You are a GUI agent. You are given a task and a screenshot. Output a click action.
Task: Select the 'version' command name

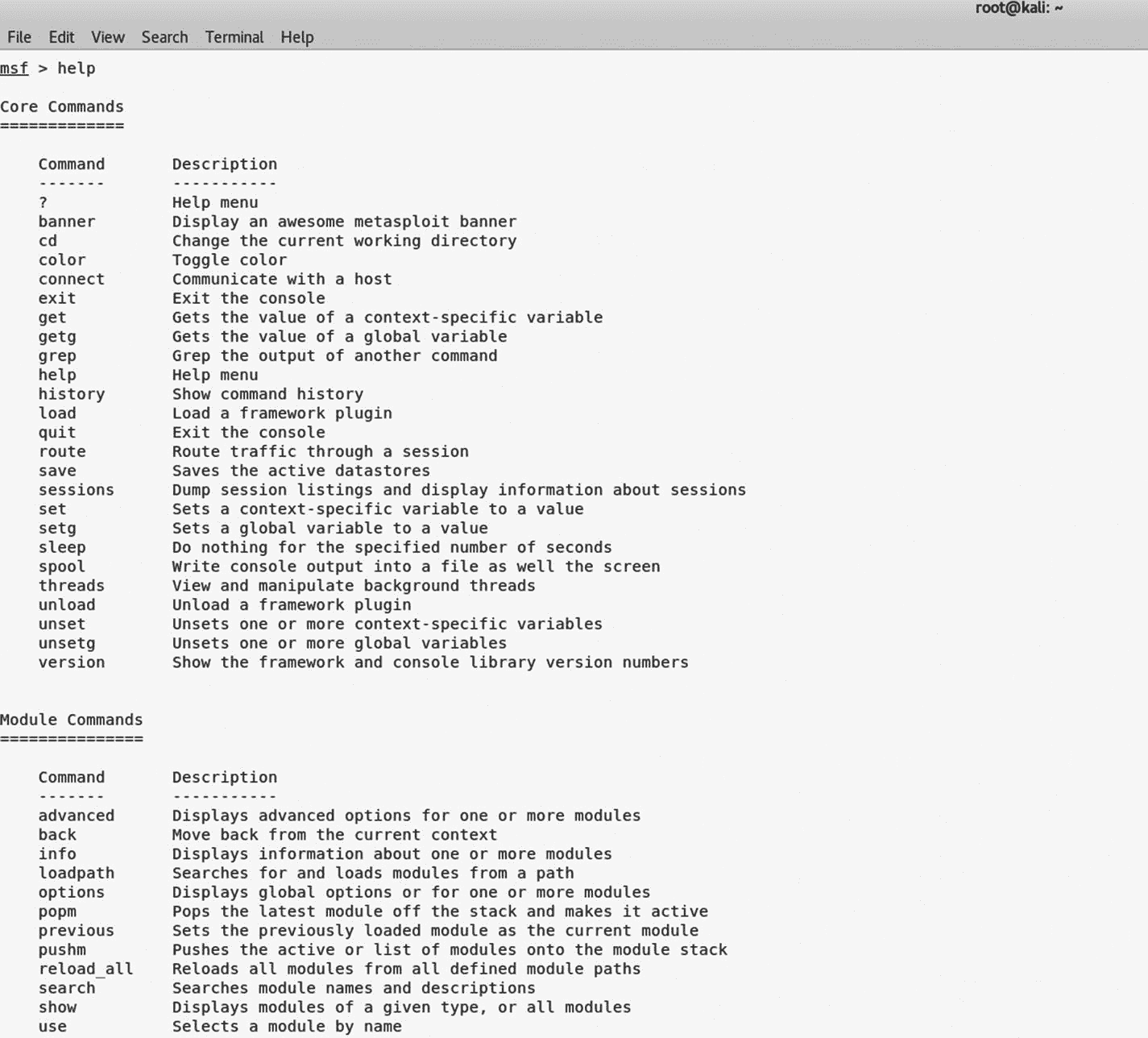(x=72, y=662)
